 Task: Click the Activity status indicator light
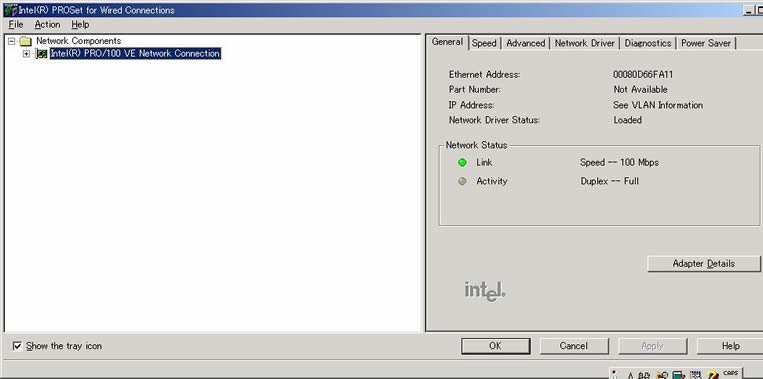[x=462, y=181]
